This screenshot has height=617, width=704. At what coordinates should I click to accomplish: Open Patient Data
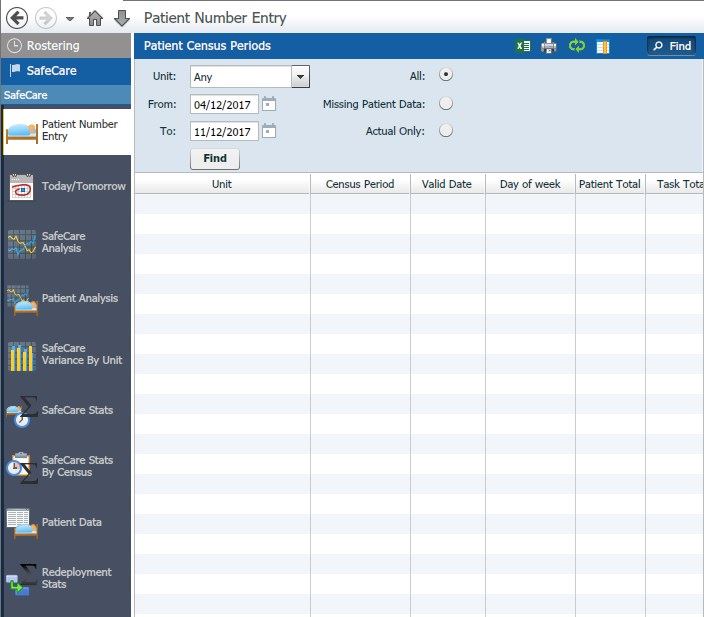pyautogui.click(x=67, y=523)
